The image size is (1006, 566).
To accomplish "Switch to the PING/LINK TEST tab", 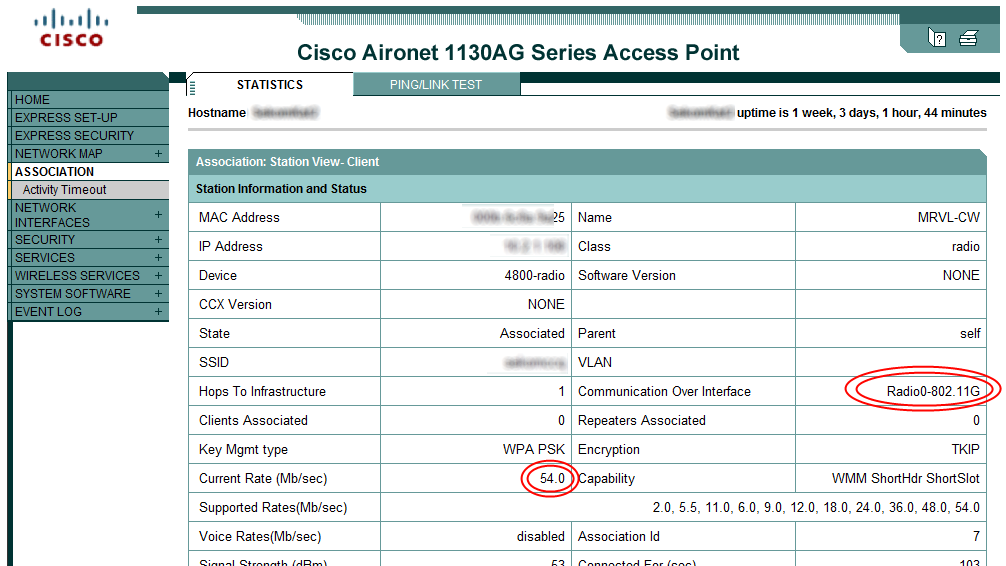I will 436,85.
